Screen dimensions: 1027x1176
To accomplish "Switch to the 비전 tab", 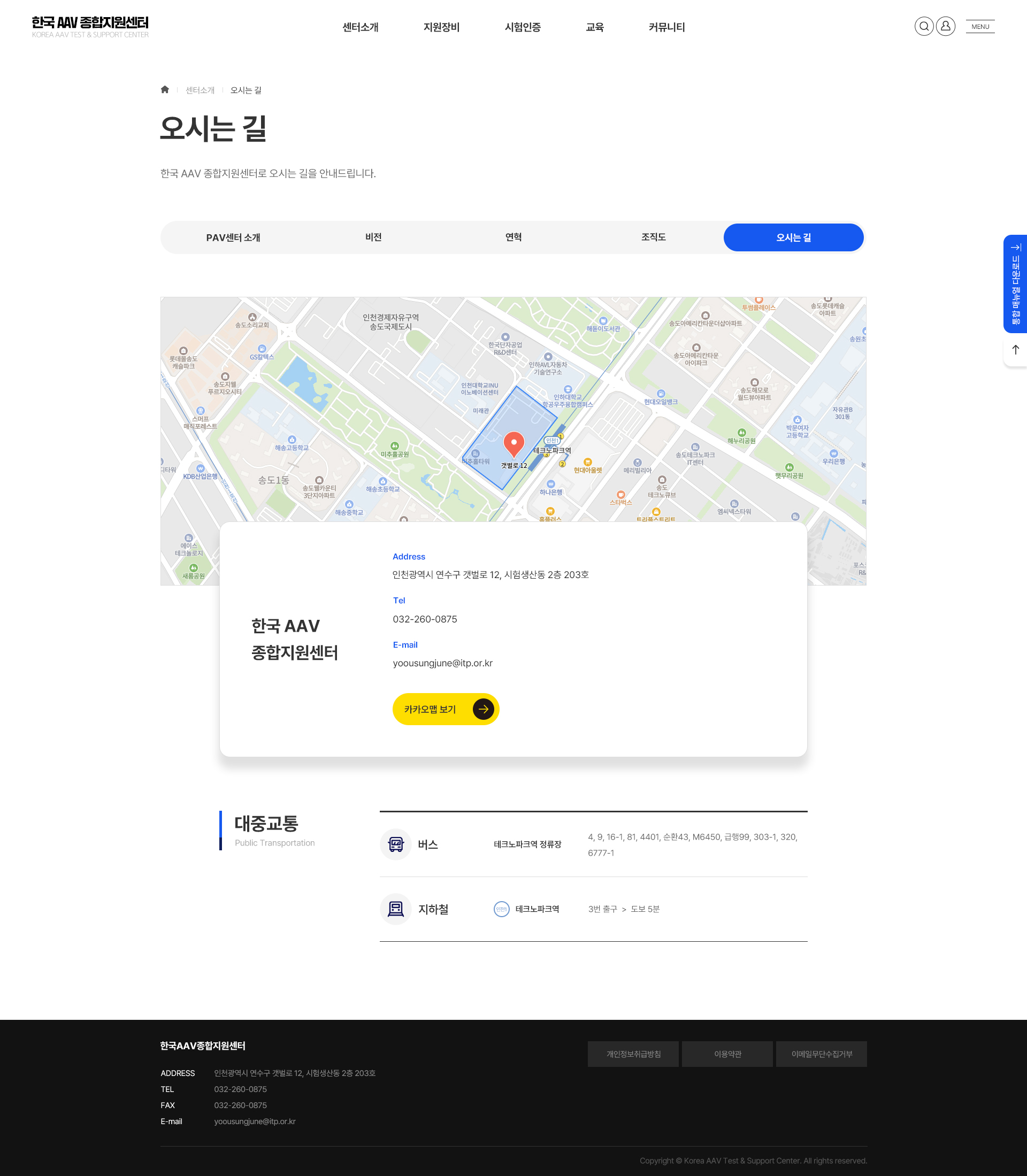I will coord(373,237).
